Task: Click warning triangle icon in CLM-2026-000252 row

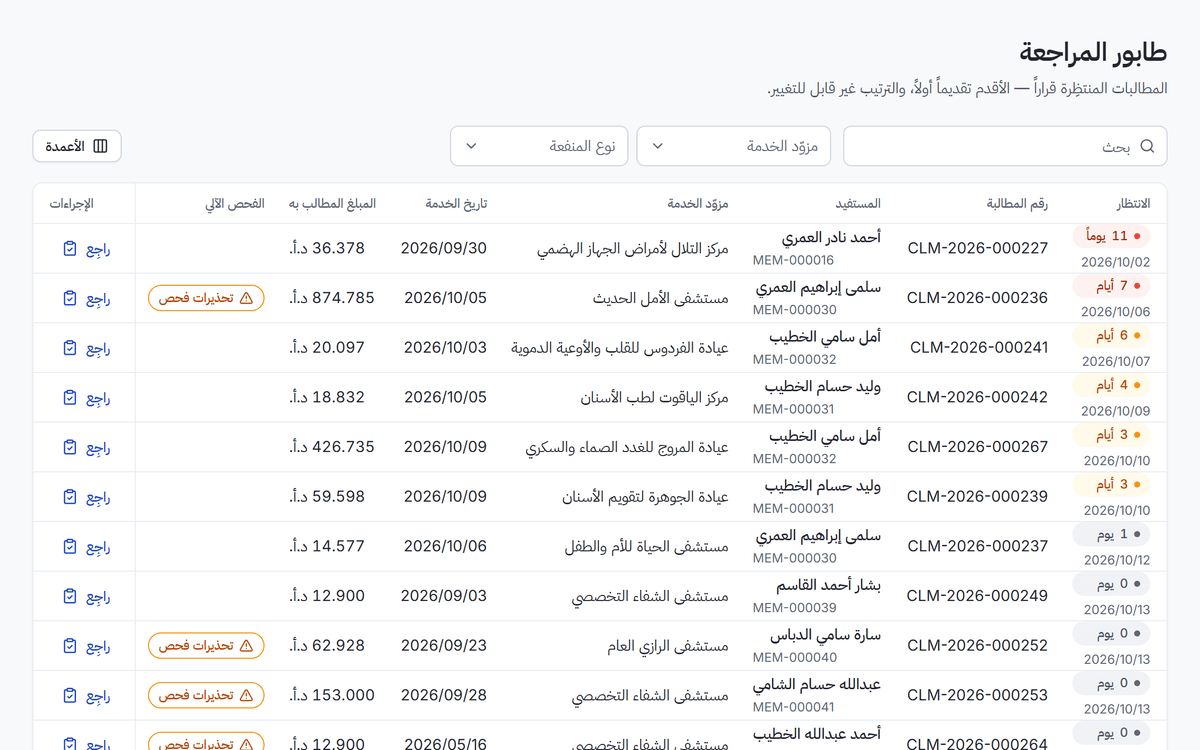Action: [x=246, y=646]
